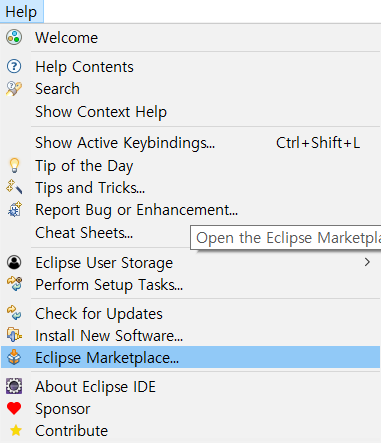Click the Eclipse Marketplace box icon

14,357
